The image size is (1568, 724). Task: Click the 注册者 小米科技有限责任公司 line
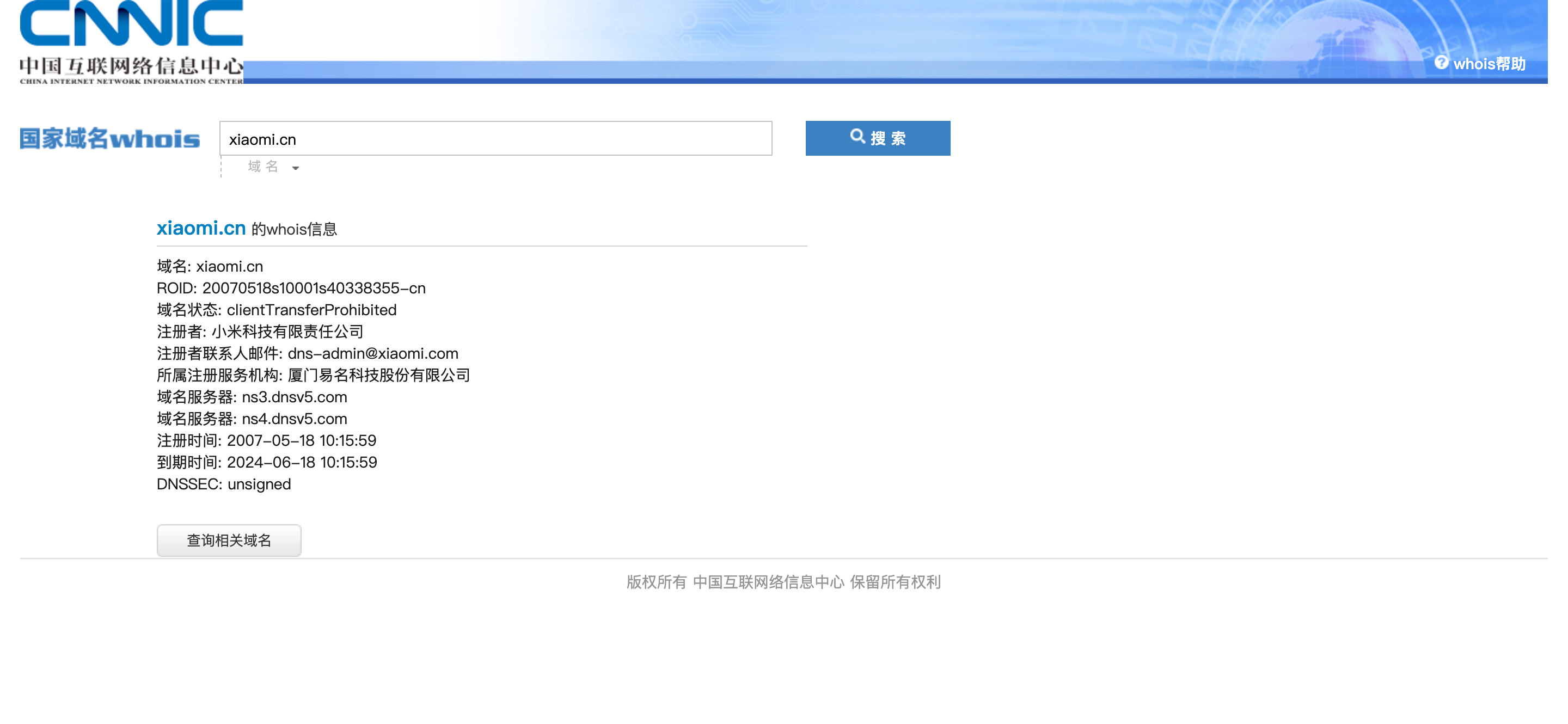tap(260, 332)
